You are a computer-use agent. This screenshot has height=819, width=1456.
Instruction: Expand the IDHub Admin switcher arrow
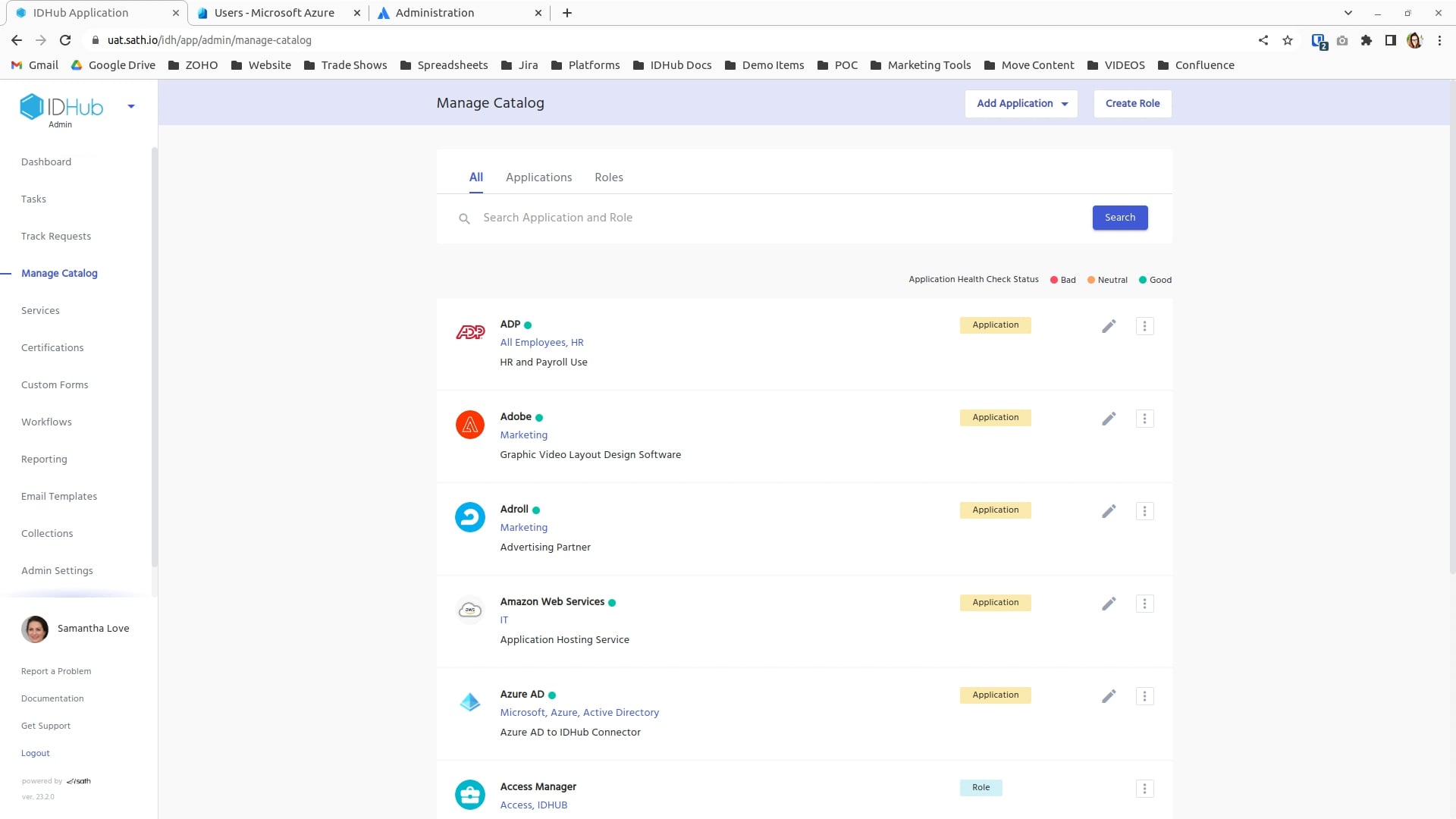tap(131, 107)
